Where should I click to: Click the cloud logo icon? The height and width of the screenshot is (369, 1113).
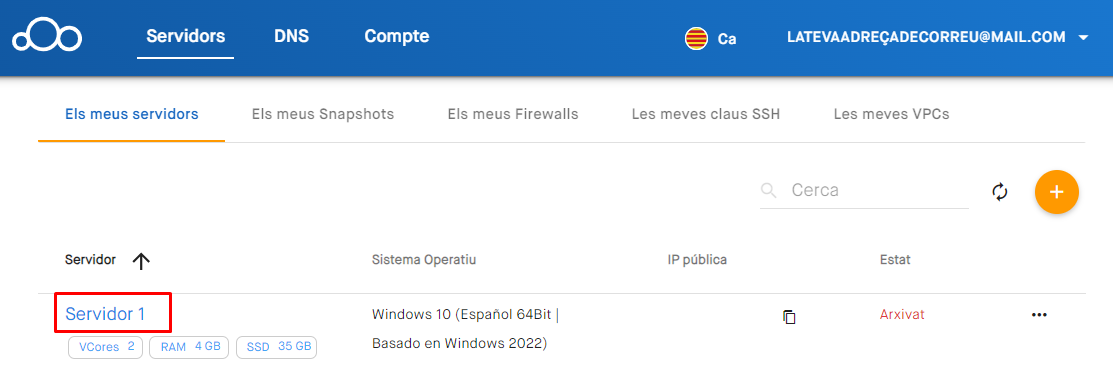[48, 38]
